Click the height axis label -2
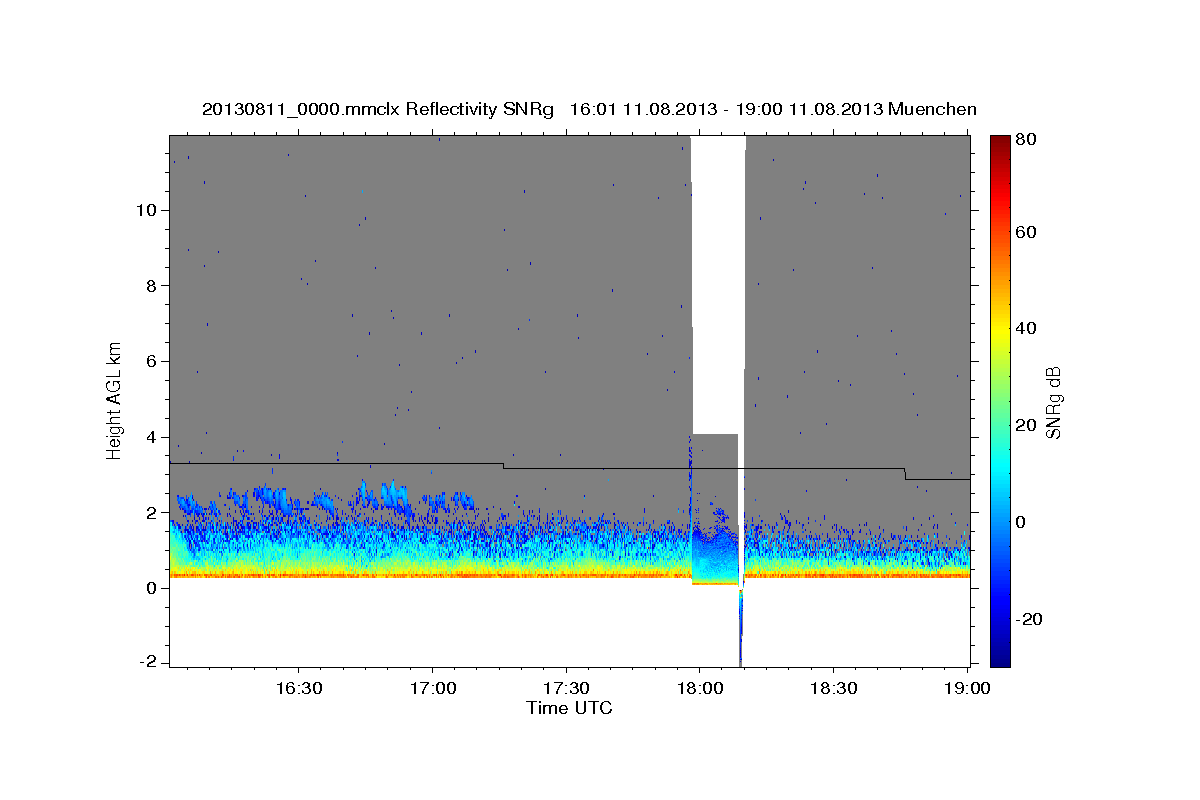 149,663
